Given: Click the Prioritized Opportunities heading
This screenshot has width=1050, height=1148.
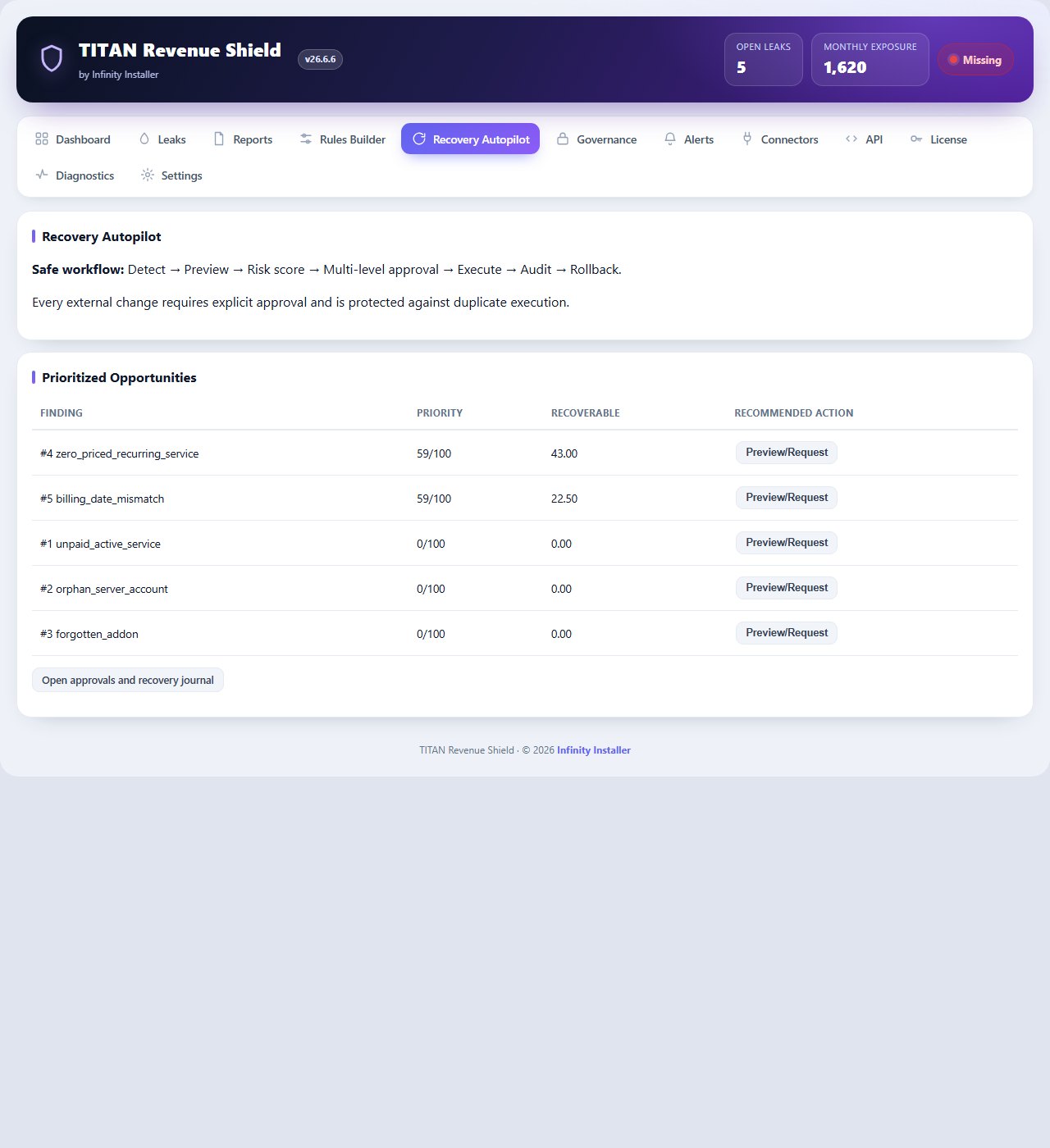Looking at the screenshot, I should (x=119, y=377).
